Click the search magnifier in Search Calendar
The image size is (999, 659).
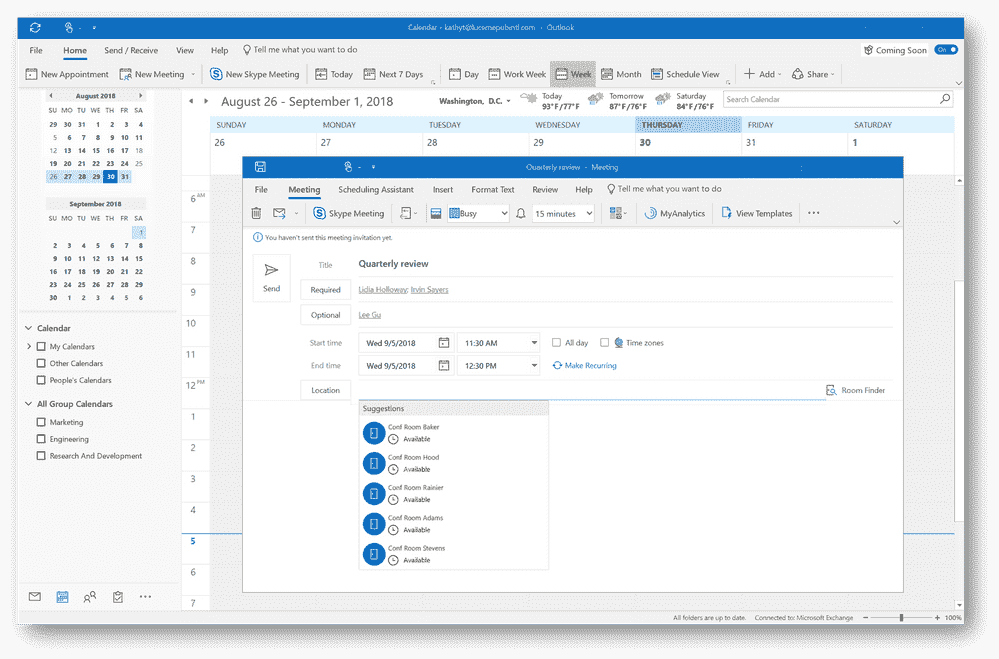pyautogui.click(x=945, y=99)
